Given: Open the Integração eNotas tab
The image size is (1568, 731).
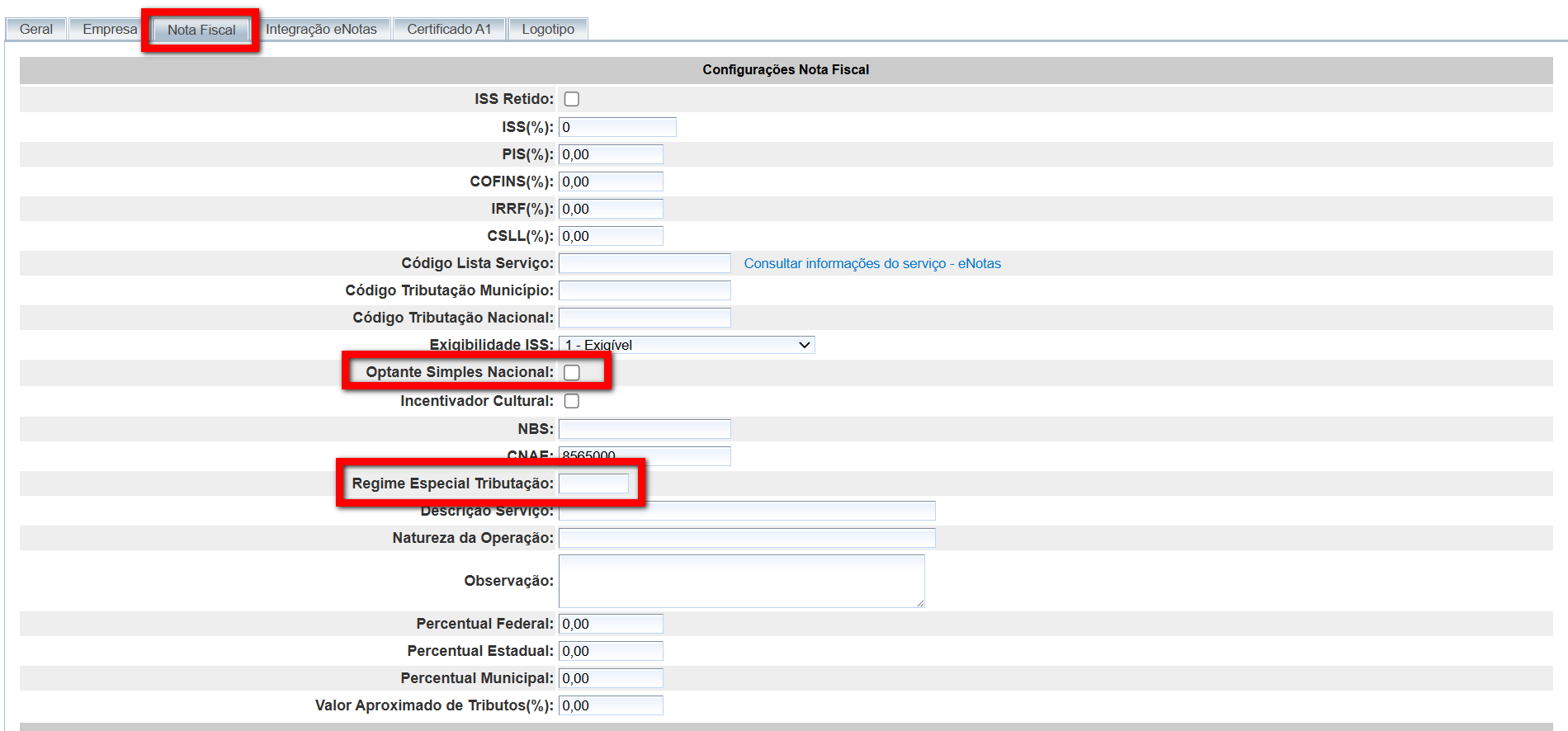Looking at the screenshot, I should 321,29.
